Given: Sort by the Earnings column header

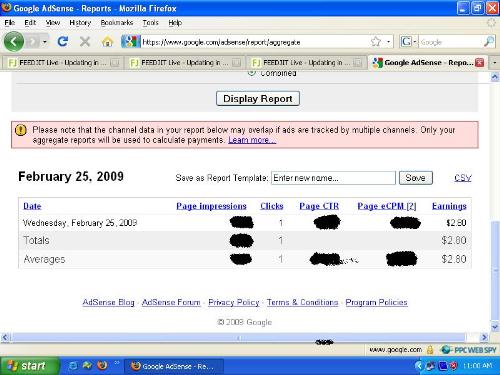Looking at the screenshot, I should click(x=449, y=206).
